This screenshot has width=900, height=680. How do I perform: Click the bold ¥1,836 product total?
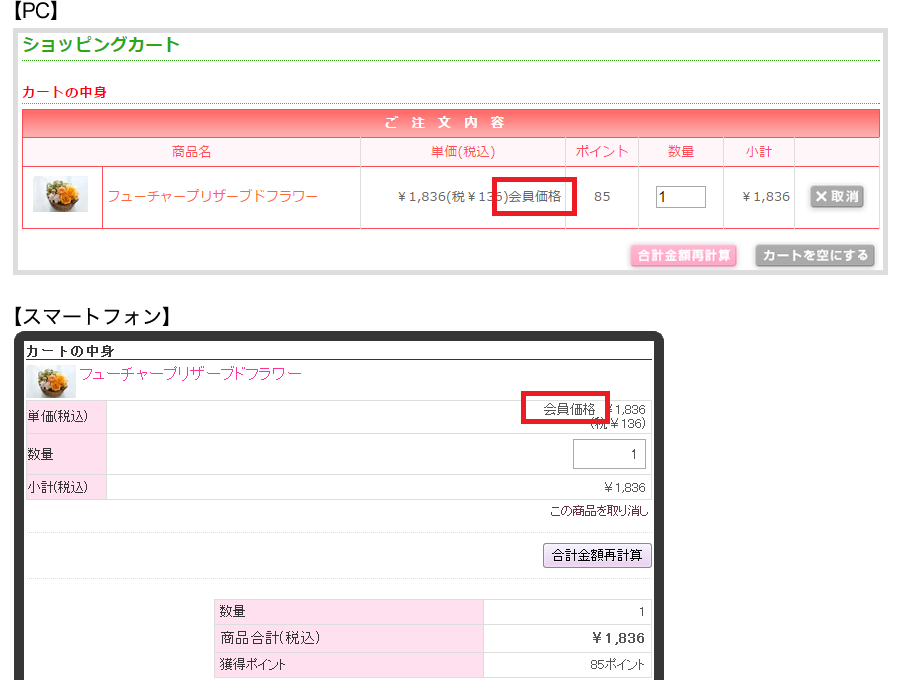click(619, 638)
